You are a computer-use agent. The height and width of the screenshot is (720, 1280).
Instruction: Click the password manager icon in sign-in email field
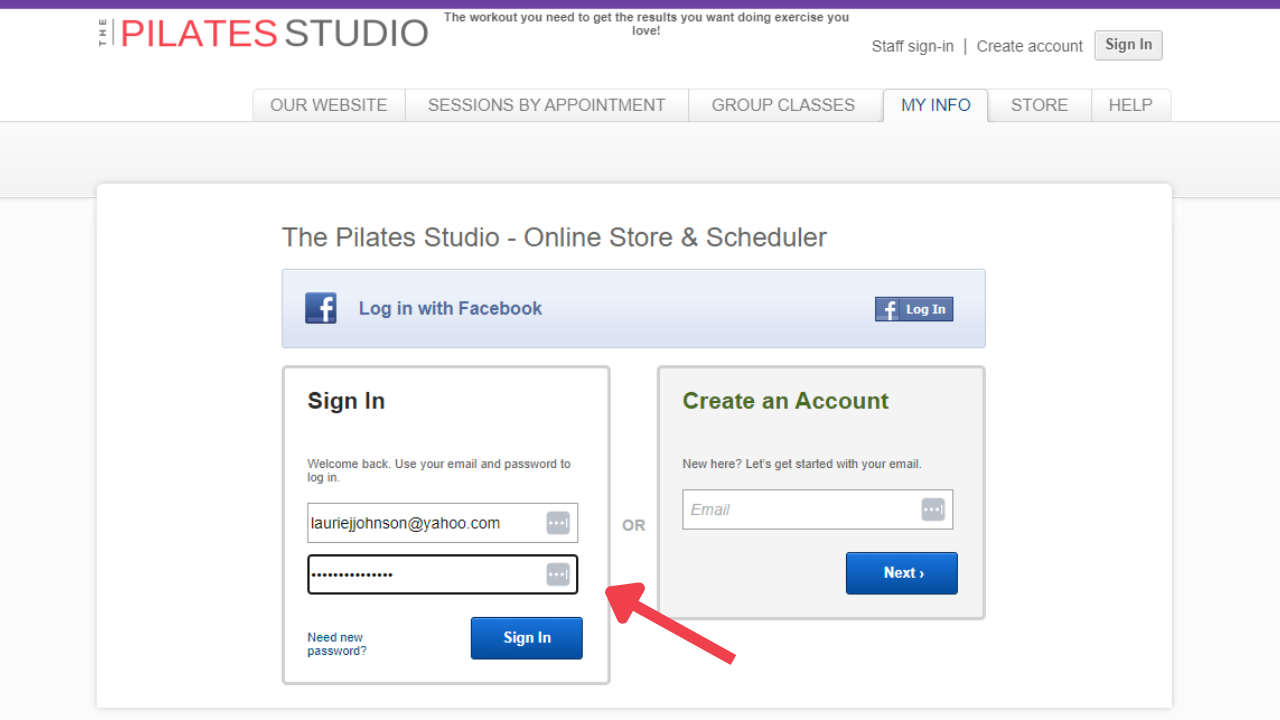pos(558,523)
